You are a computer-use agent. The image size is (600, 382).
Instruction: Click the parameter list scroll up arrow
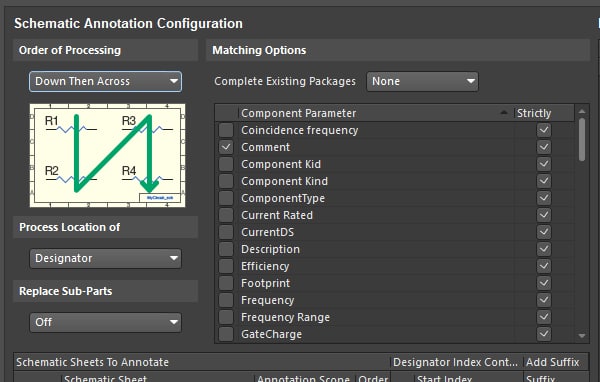(x=582, y=111)
